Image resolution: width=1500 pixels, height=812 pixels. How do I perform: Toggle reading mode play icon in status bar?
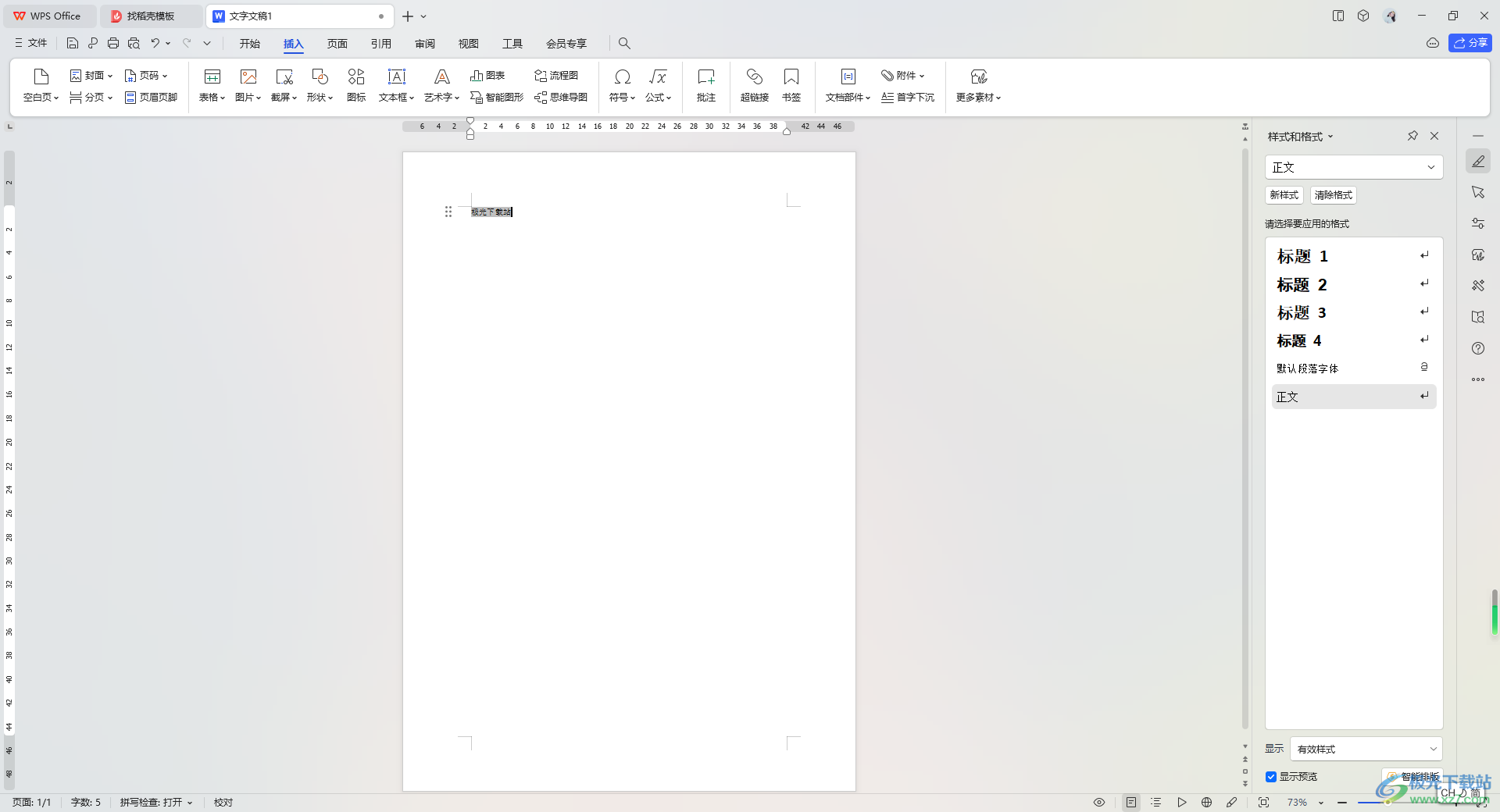tap(1181, 803)
